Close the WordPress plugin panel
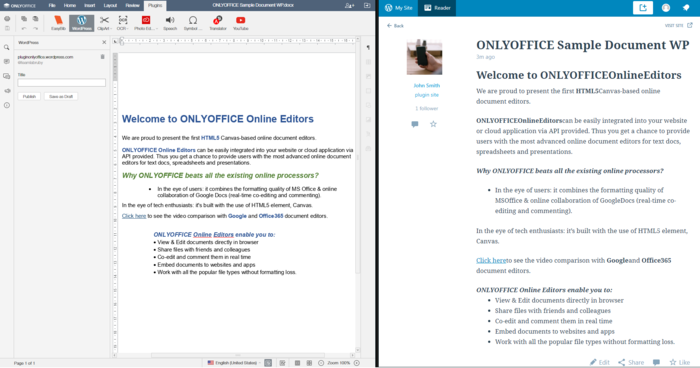 [x=104, y=42]
